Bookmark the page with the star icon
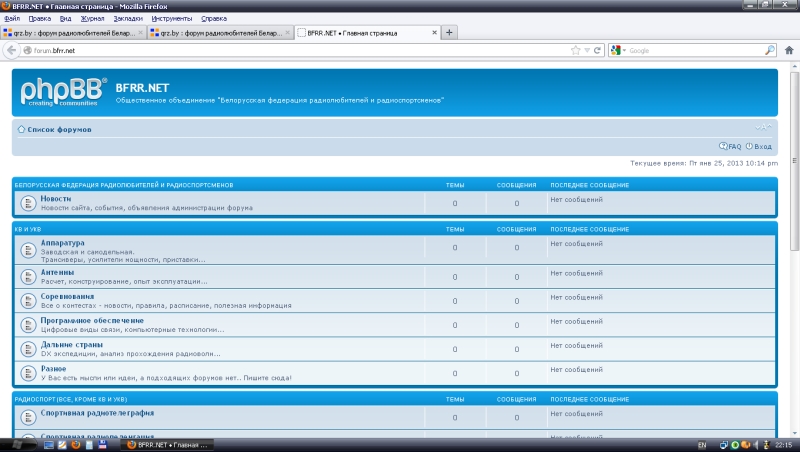 tap(575, 50)
